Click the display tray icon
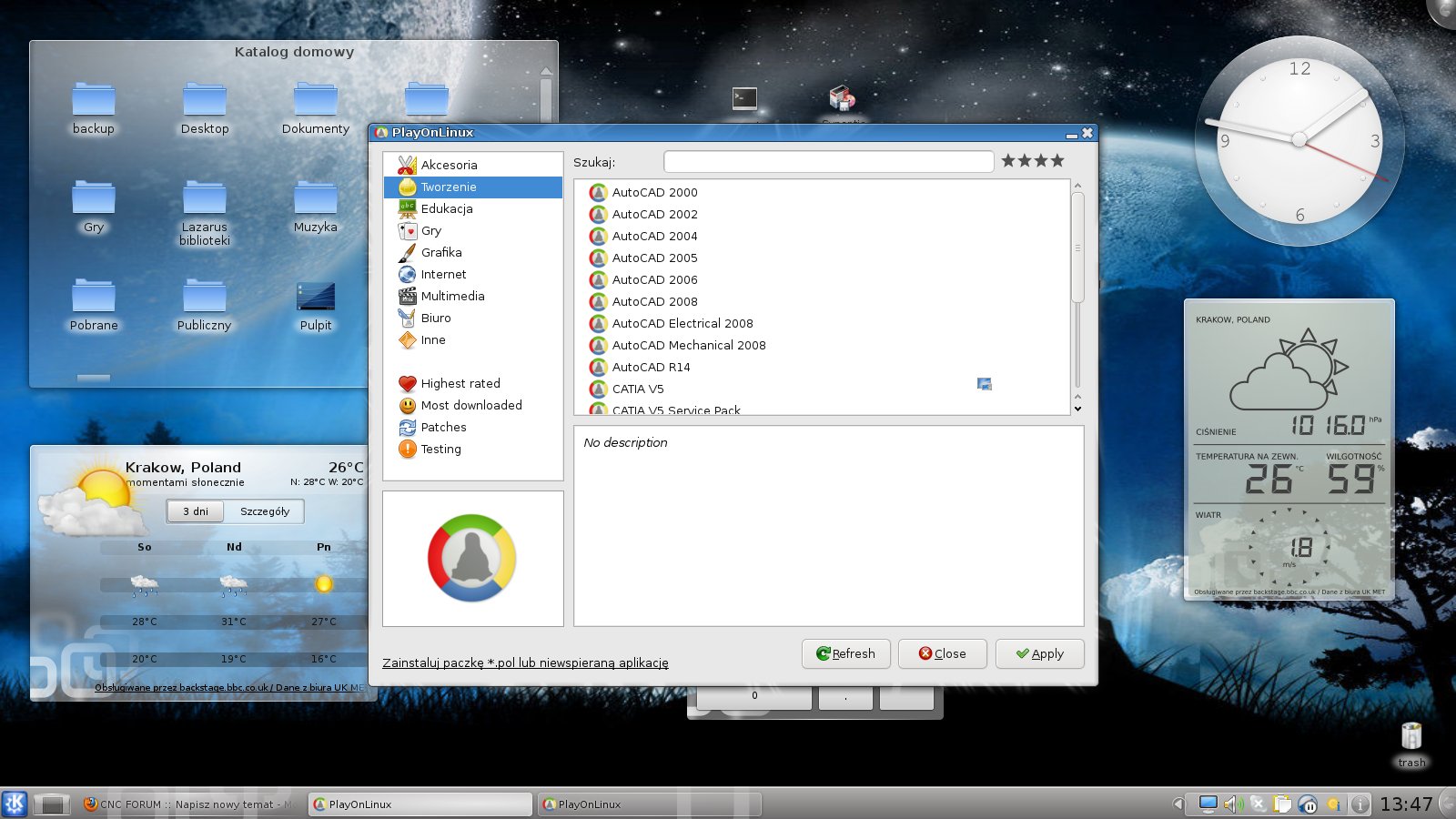Screen dimensions: 1456x819 coord(1208,804)
